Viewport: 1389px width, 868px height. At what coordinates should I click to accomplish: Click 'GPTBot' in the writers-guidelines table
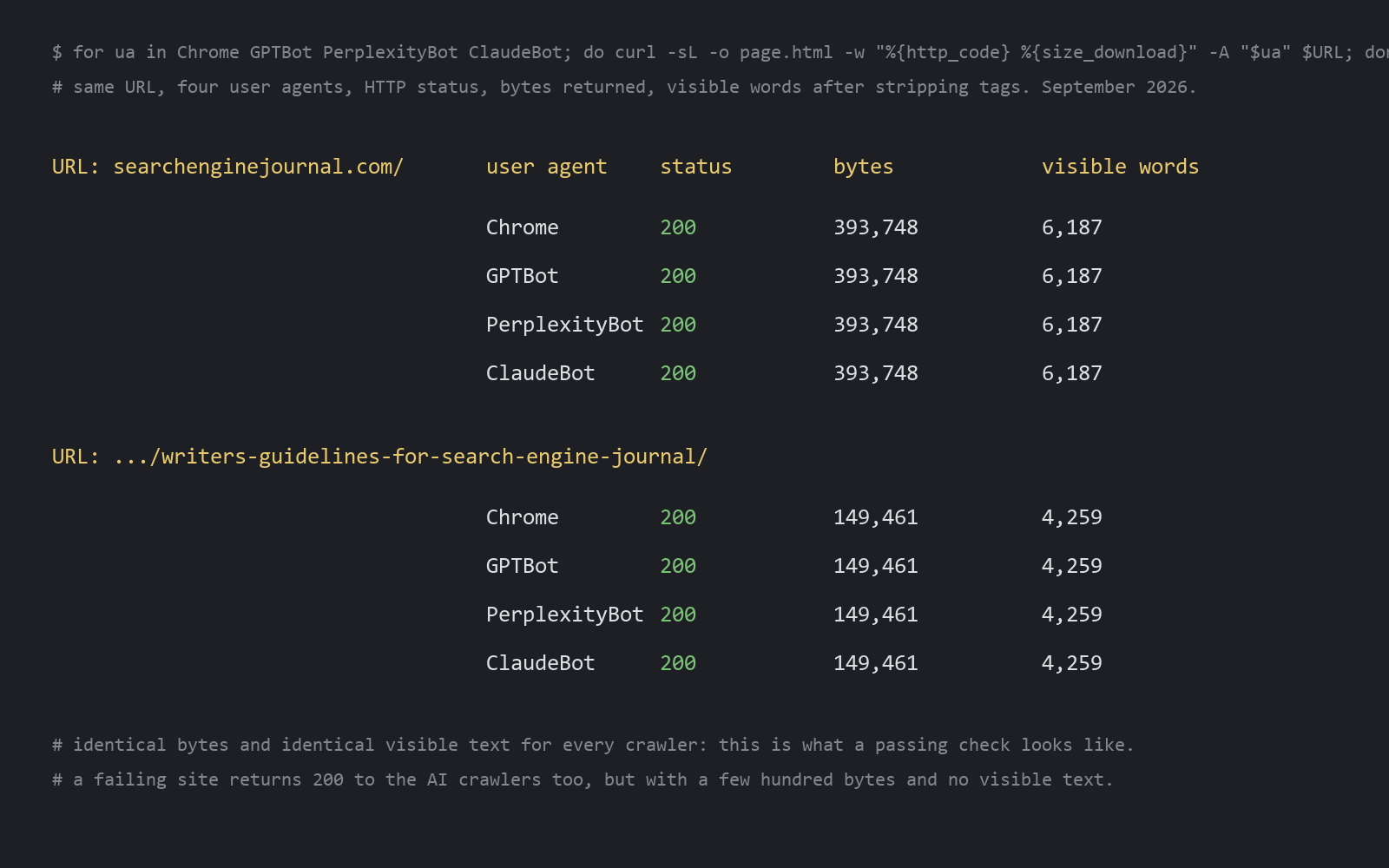point(523,566)
